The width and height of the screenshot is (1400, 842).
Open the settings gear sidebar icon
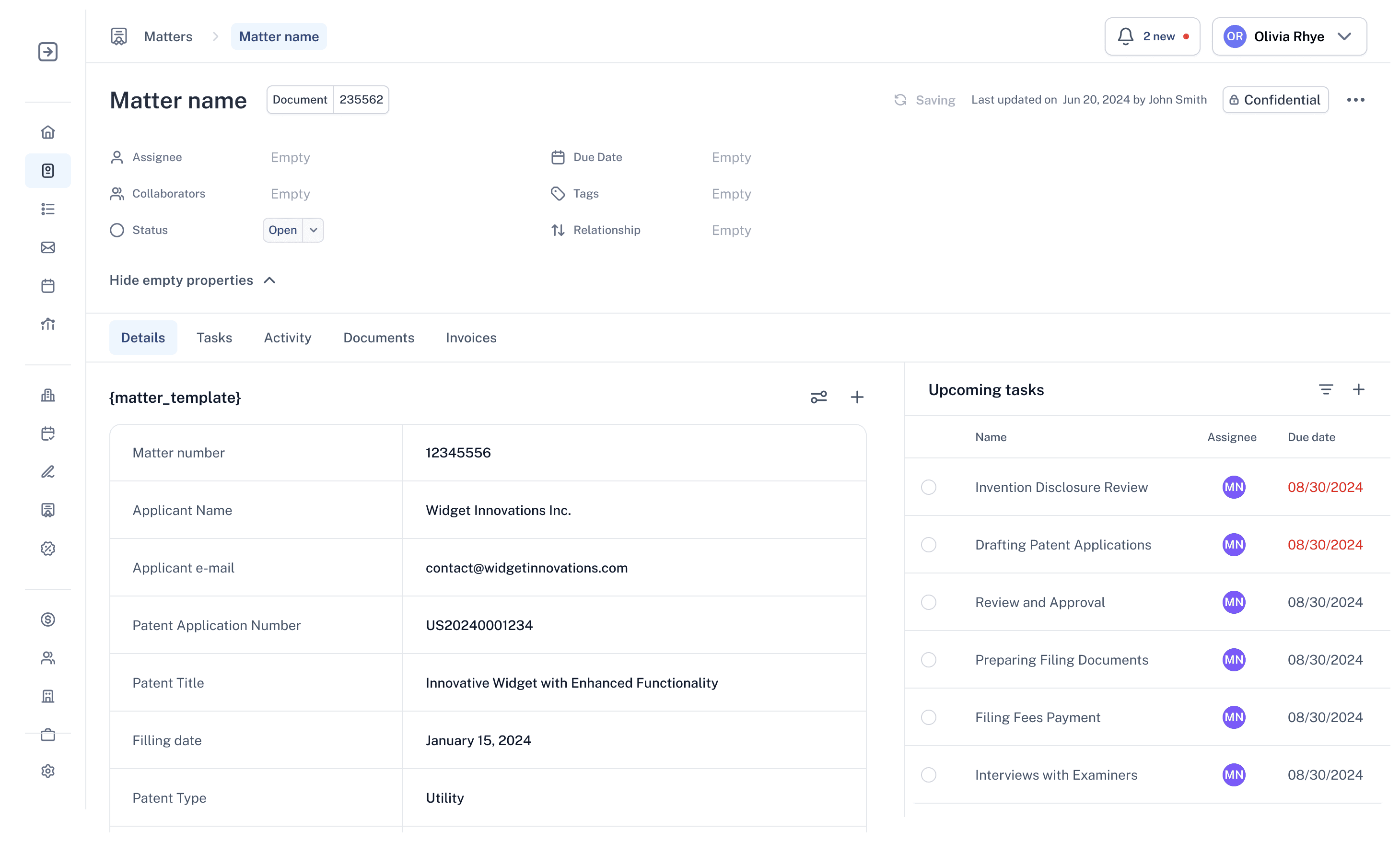coord(47,772)
